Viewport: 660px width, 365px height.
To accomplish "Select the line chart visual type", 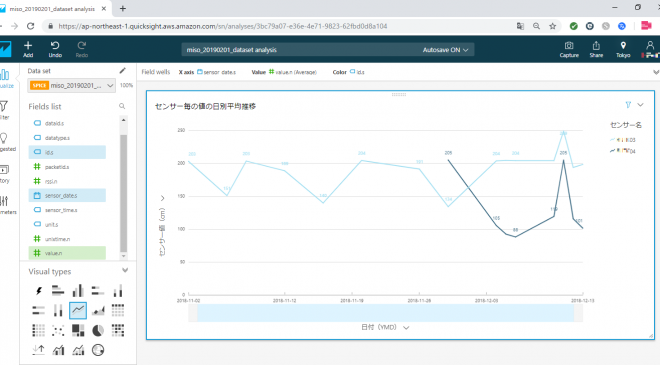I will tap(78, 310).
